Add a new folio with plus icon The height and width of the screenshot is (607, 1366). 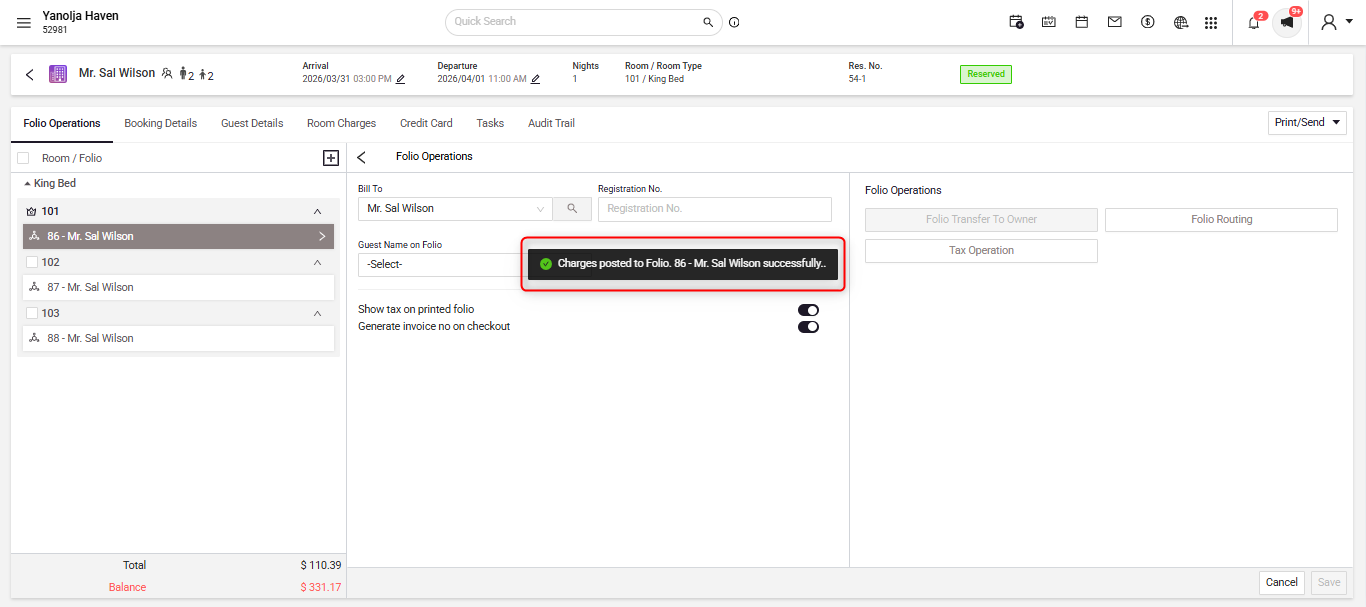(x=331, y=158)
